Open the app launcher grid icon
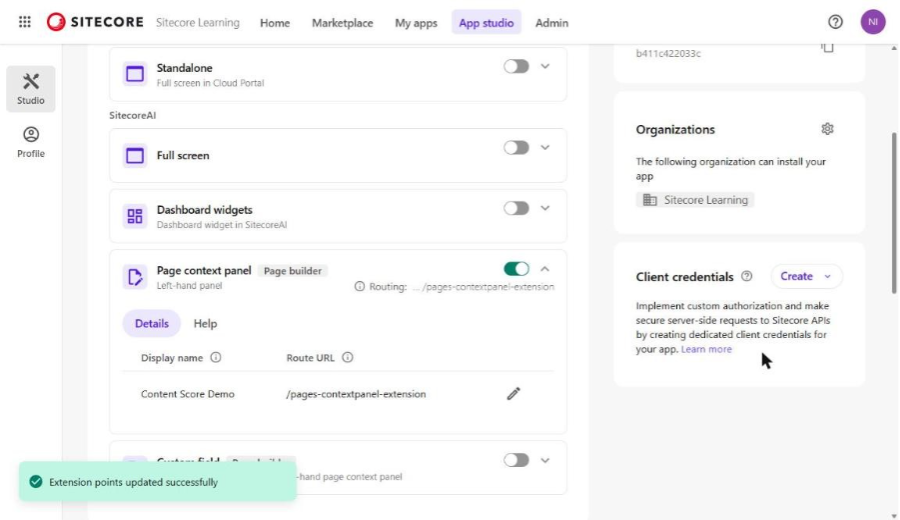 25,22
